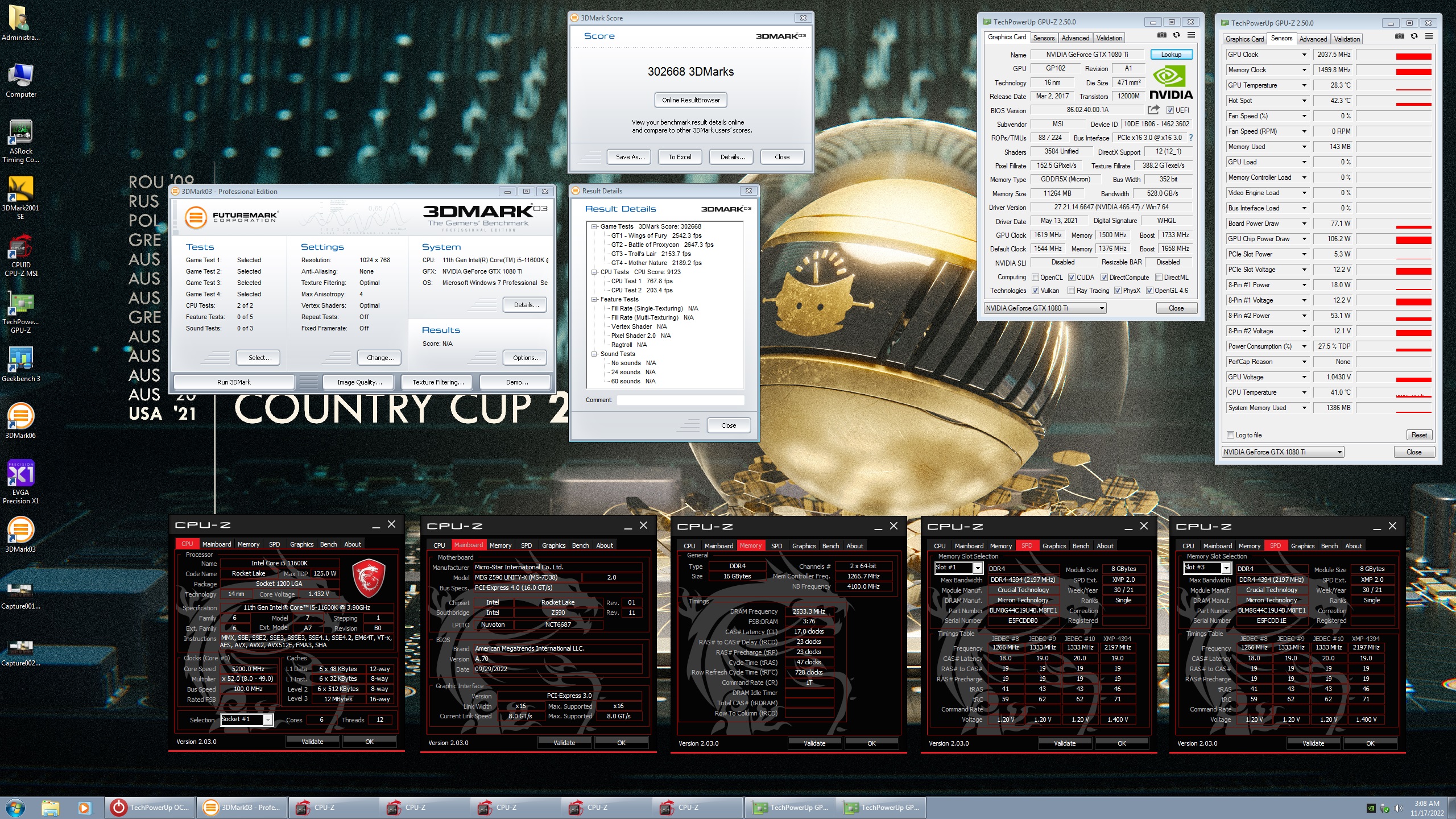The width and height of the screenshot is (1456, 819).
Task: Click Run 3DMark button
Action: (x=234, y=382)
